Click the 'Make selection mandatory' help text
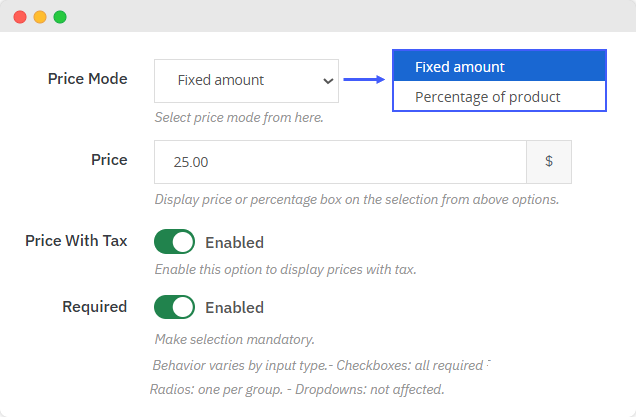636x417 pixels. (x=234, y=340)
